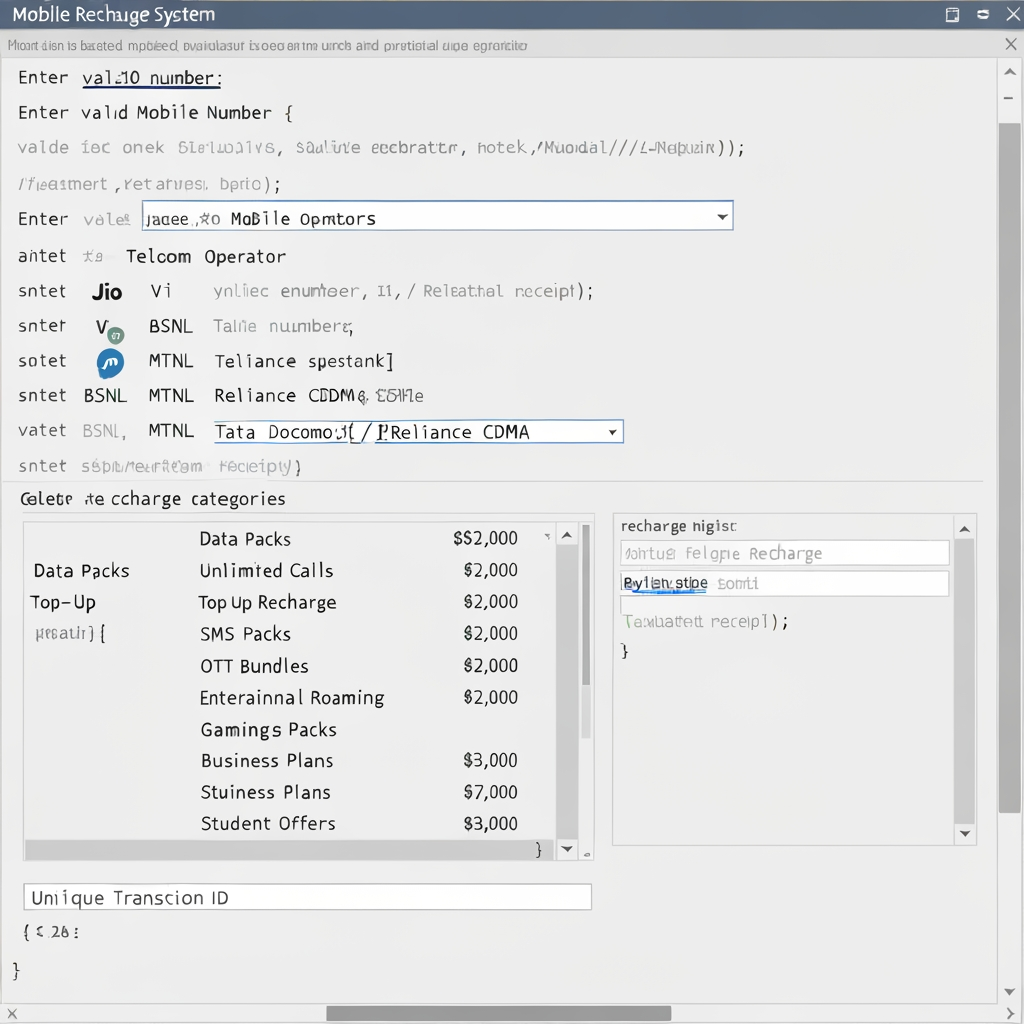
Task: Select SMS Packs plan
Action: 358,634
